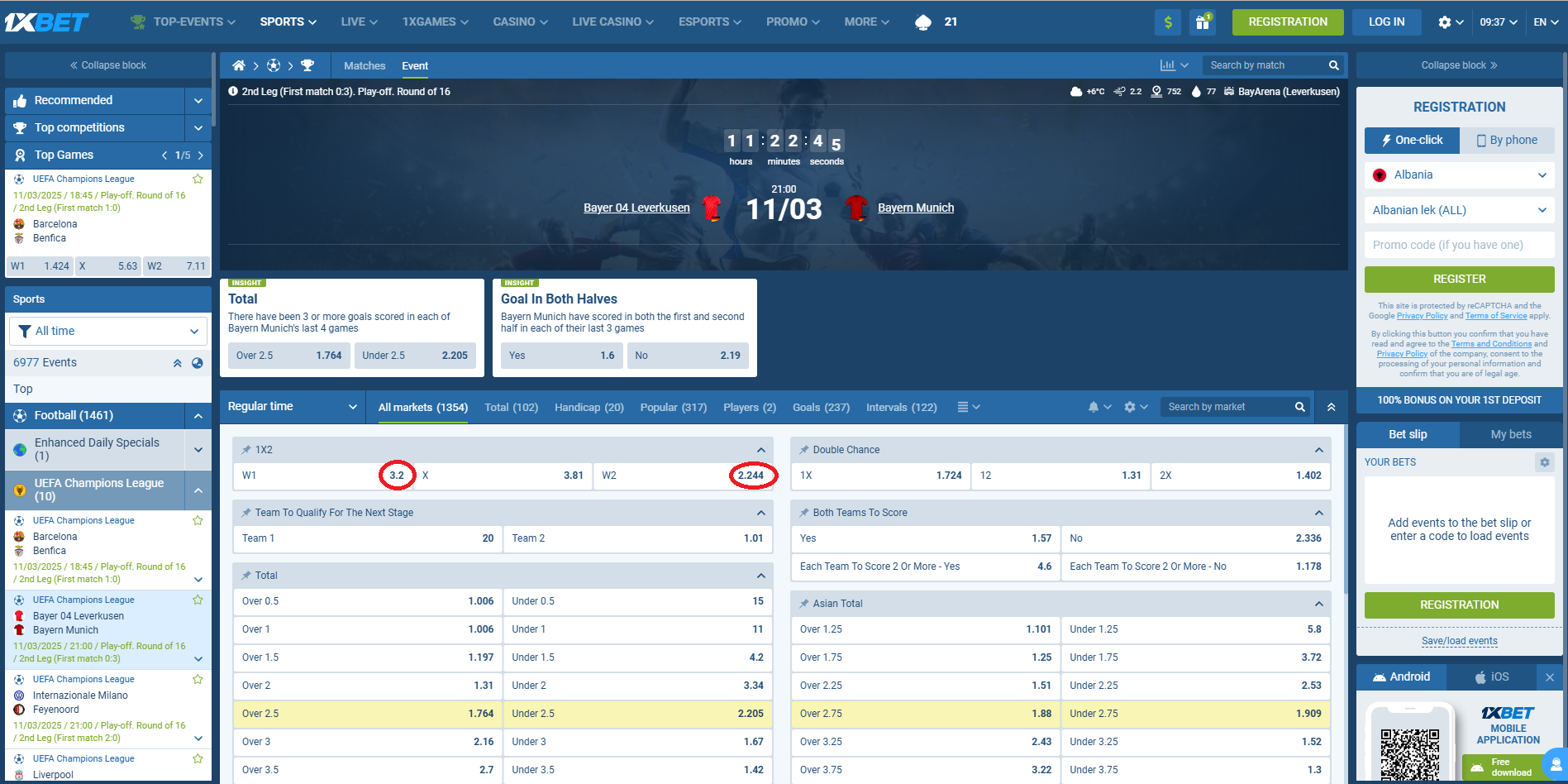
Task: Open Save/load events link
Action: [1459, 641]
